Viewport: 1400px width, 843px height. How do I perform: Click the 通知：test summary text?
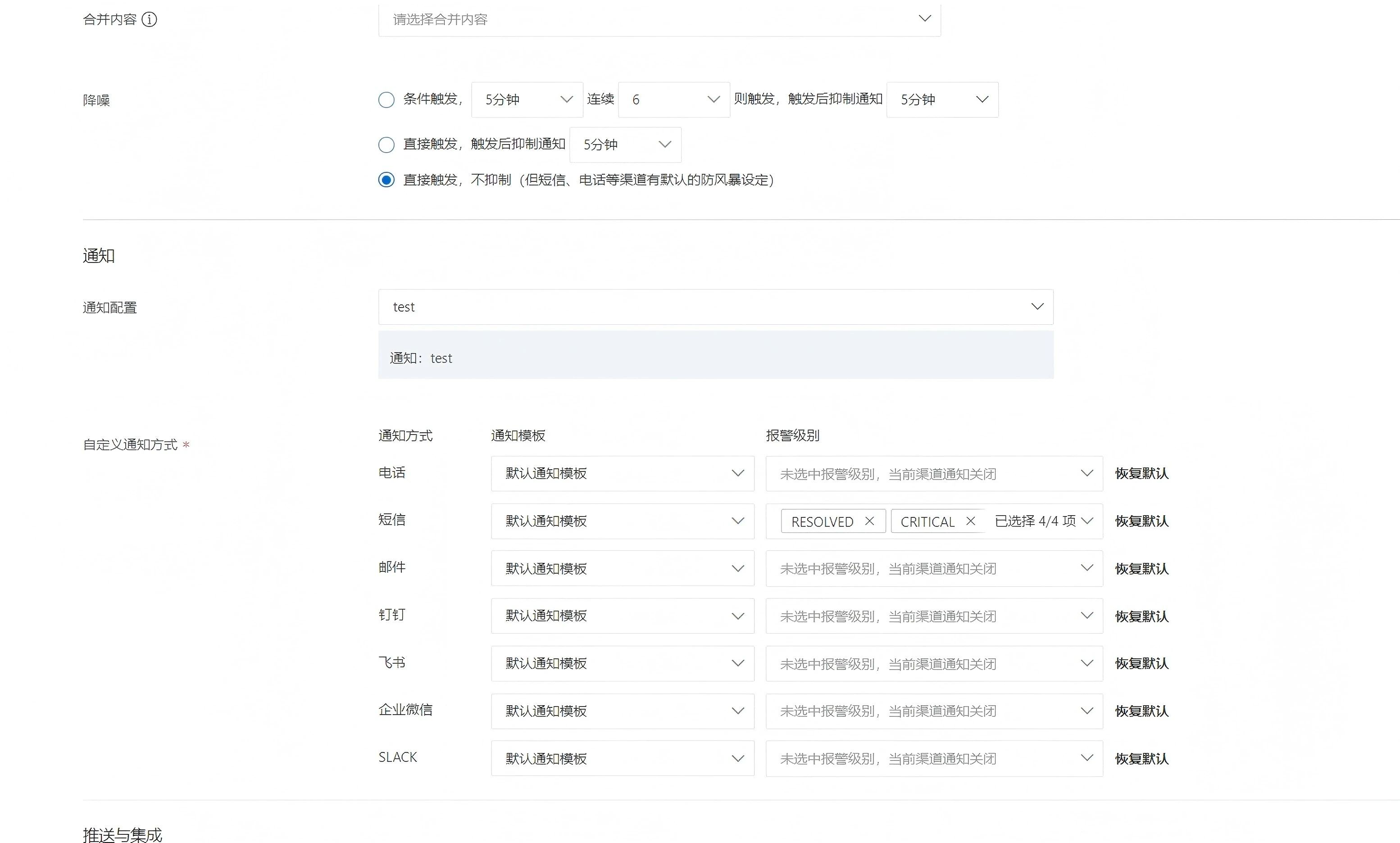click(x=421, y=358)
